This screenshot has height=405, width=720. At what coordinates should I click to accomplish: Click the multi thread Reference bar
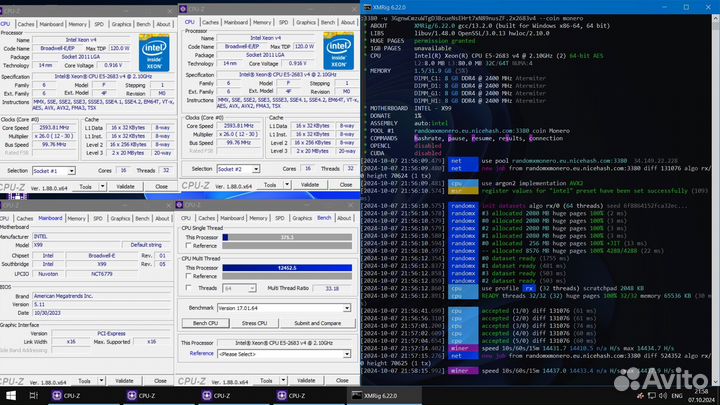coord(287,276)
